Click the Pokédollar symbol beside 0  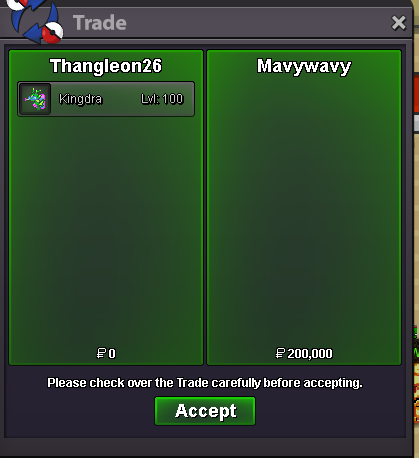pos(101,353)
